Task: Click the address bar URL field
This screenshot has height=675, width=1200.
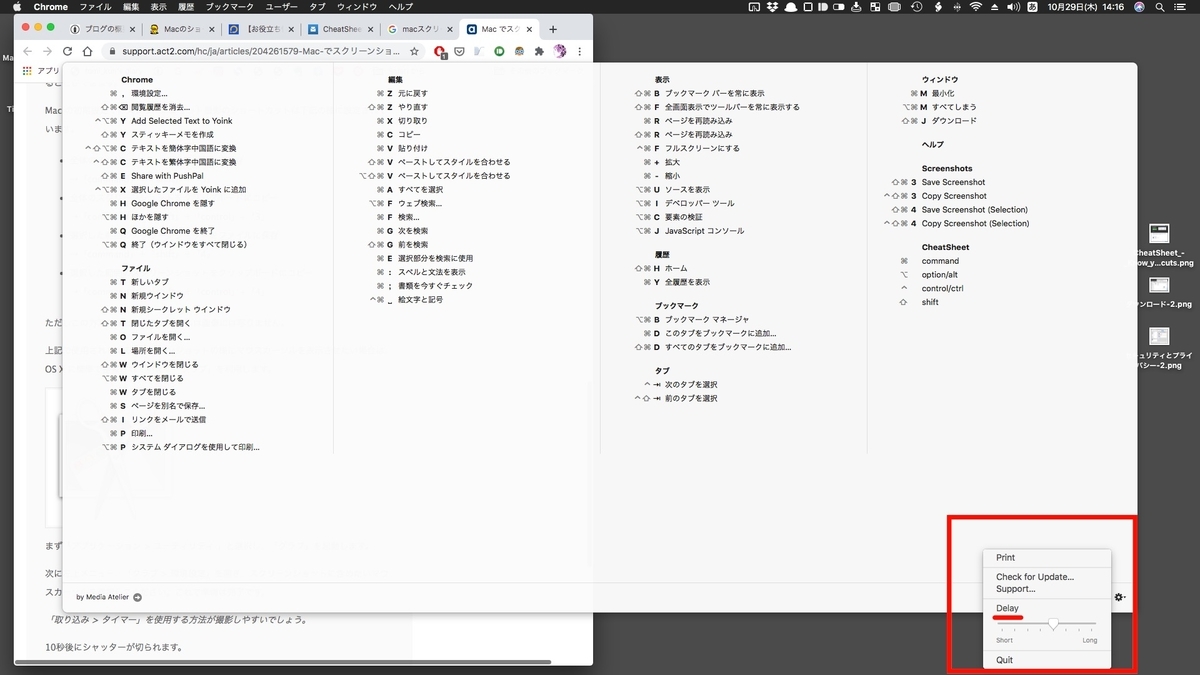Action: tap(260, 51)
